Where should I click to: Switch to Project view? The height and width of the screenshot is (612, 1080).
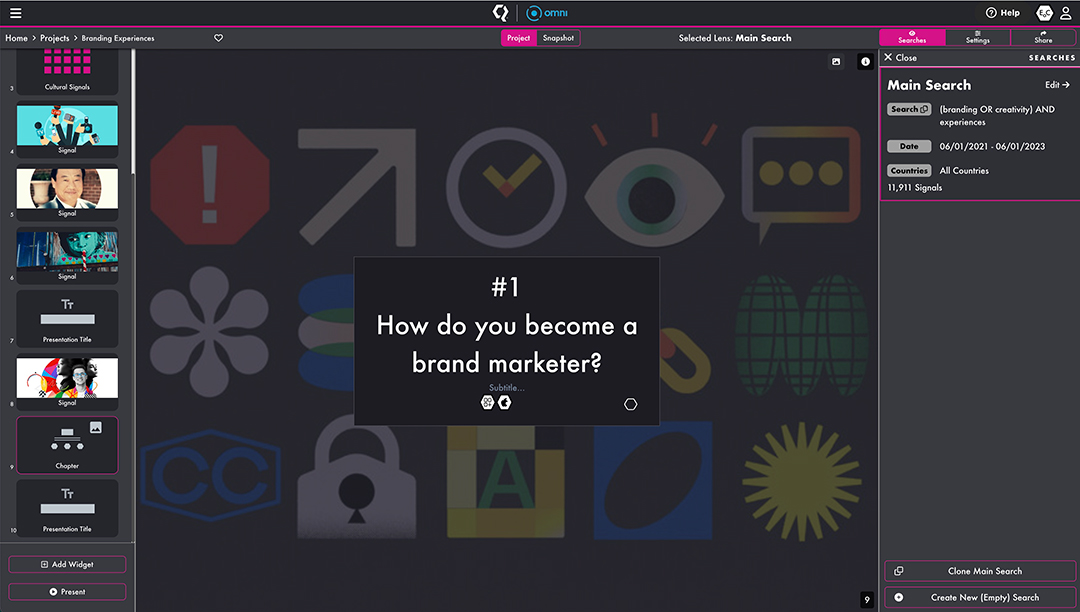tap(518, 38)
